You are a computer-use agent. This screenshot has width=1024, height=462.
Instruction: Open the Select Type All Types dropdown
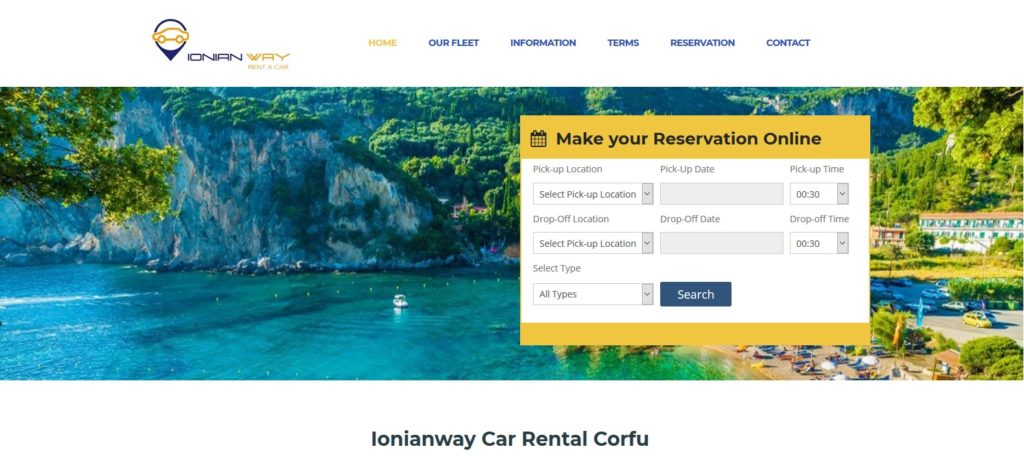[592, 294]
